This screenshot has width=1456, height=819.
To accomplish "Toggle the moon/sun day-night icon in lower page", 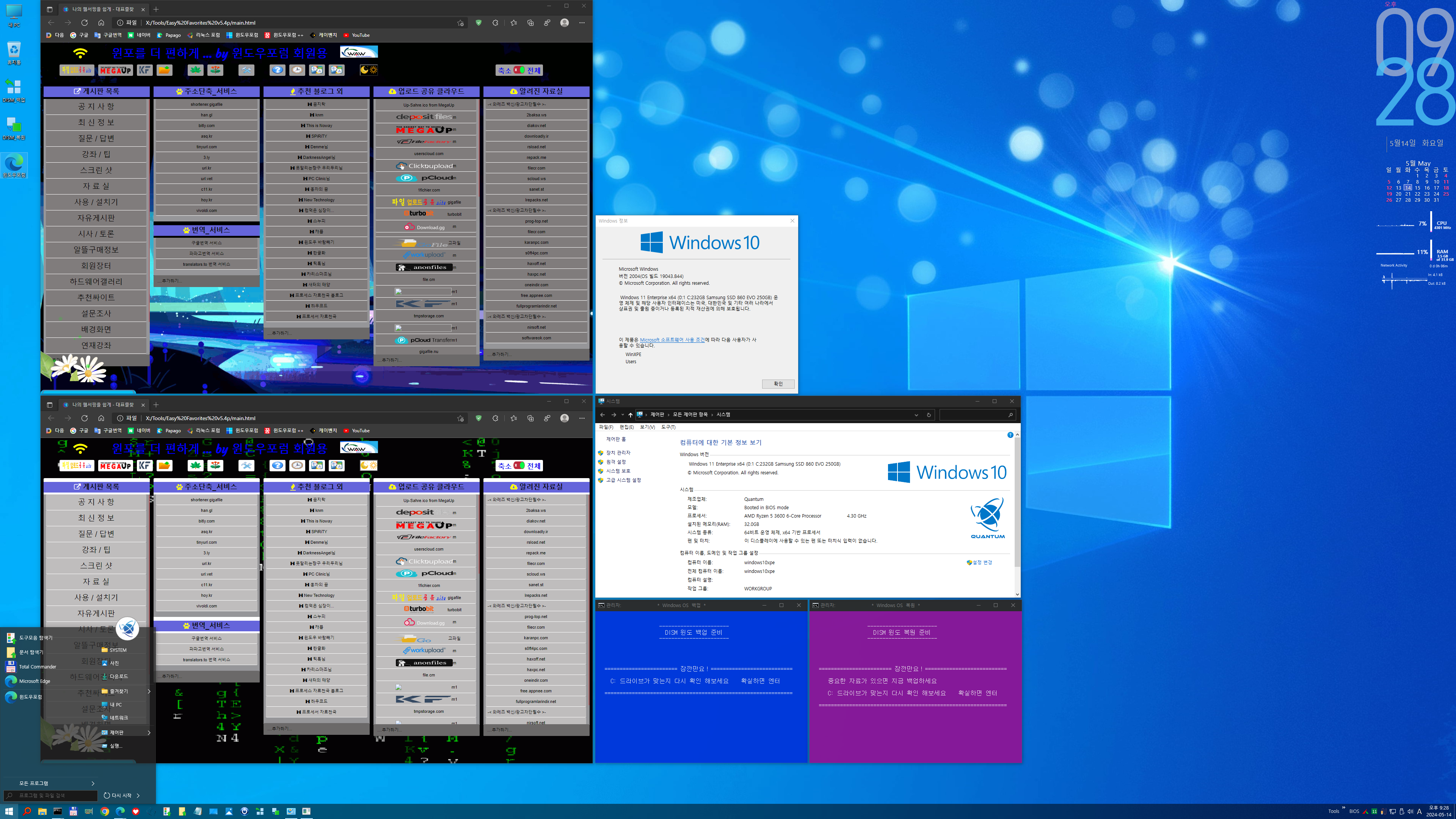I will coord(369,466).
